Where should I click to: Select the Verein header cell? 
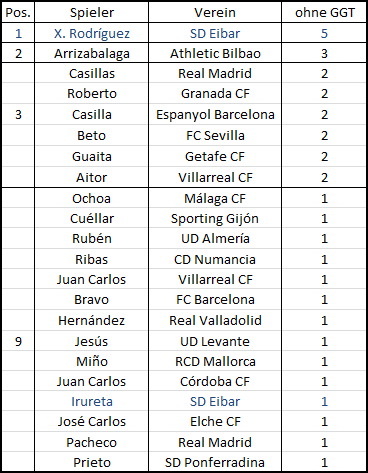pos(215,13)
